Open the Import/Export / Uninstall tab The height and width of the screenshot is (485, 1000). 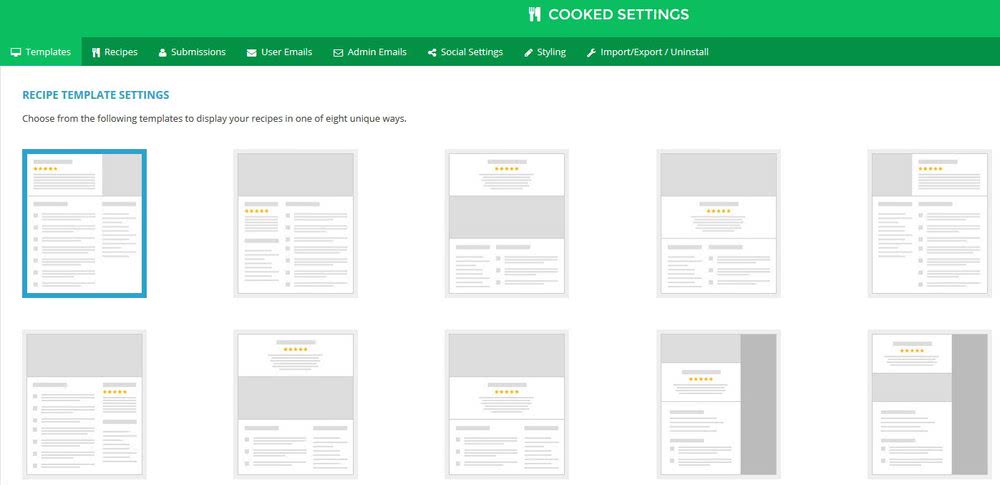(654, 52)
